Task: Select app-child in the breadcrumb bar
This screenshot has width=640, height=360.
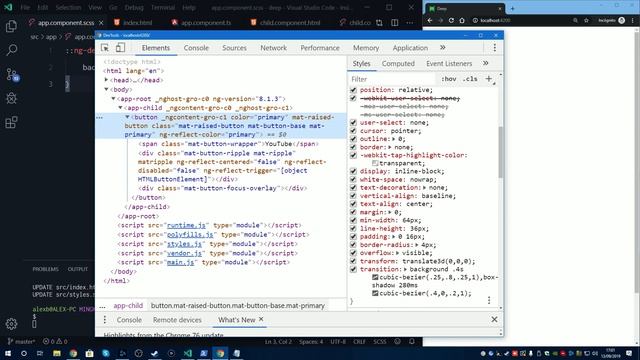Action: (128, 305)
